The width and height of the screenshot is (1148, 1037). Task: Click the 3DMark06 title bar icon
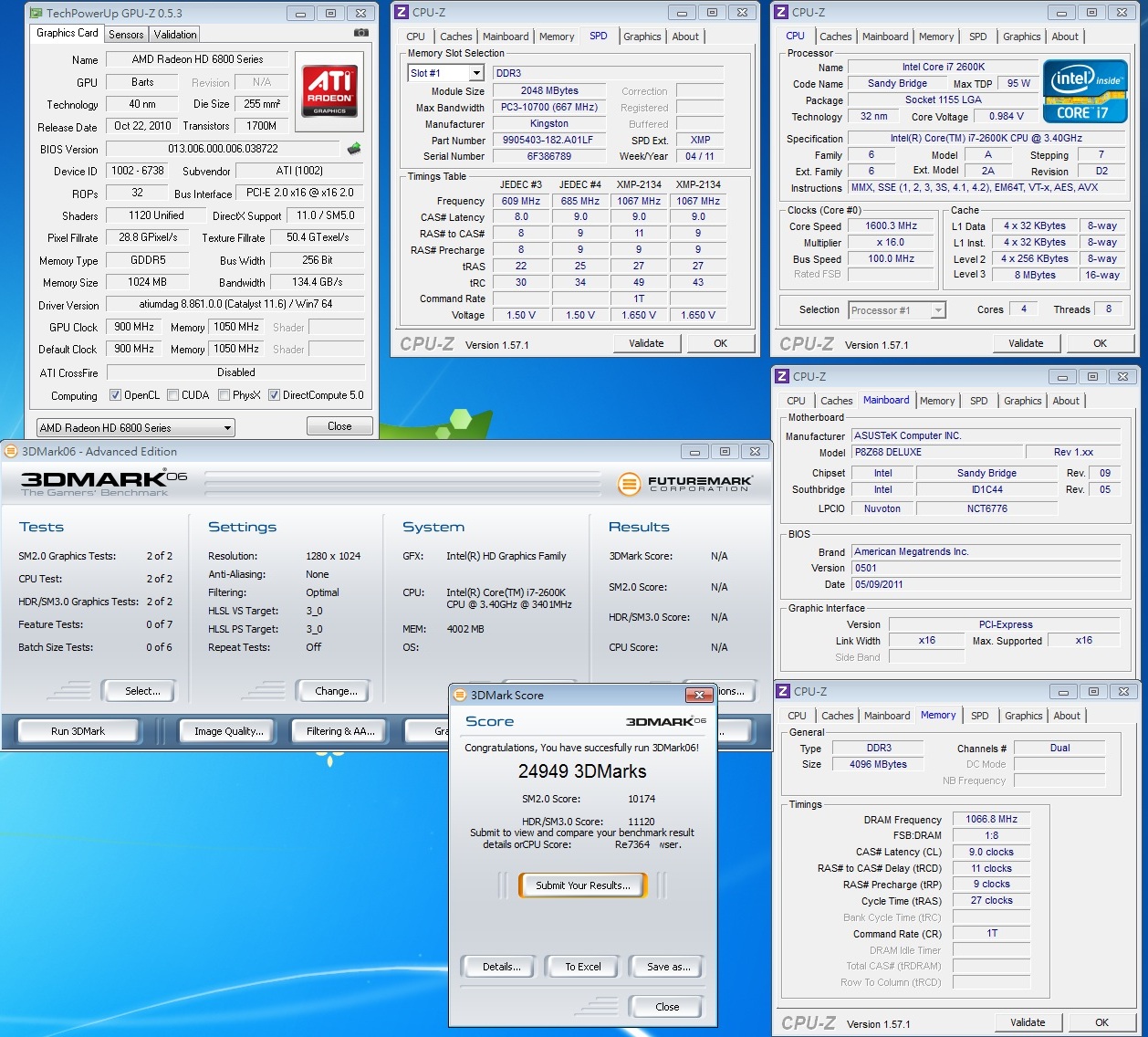click(x=12, y=451)
